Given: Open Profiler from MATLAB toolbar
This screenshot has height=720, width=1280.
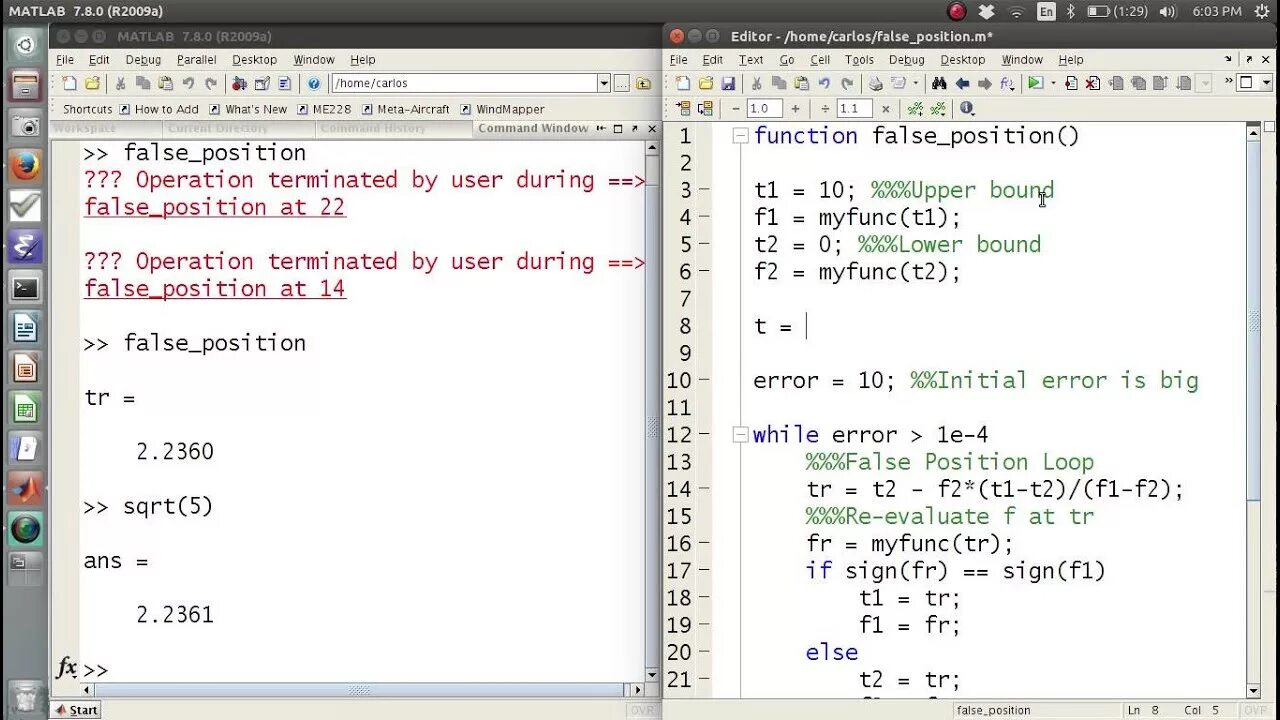Looking at the screenshot, I should pyautogui.click(x=284, y=84).
